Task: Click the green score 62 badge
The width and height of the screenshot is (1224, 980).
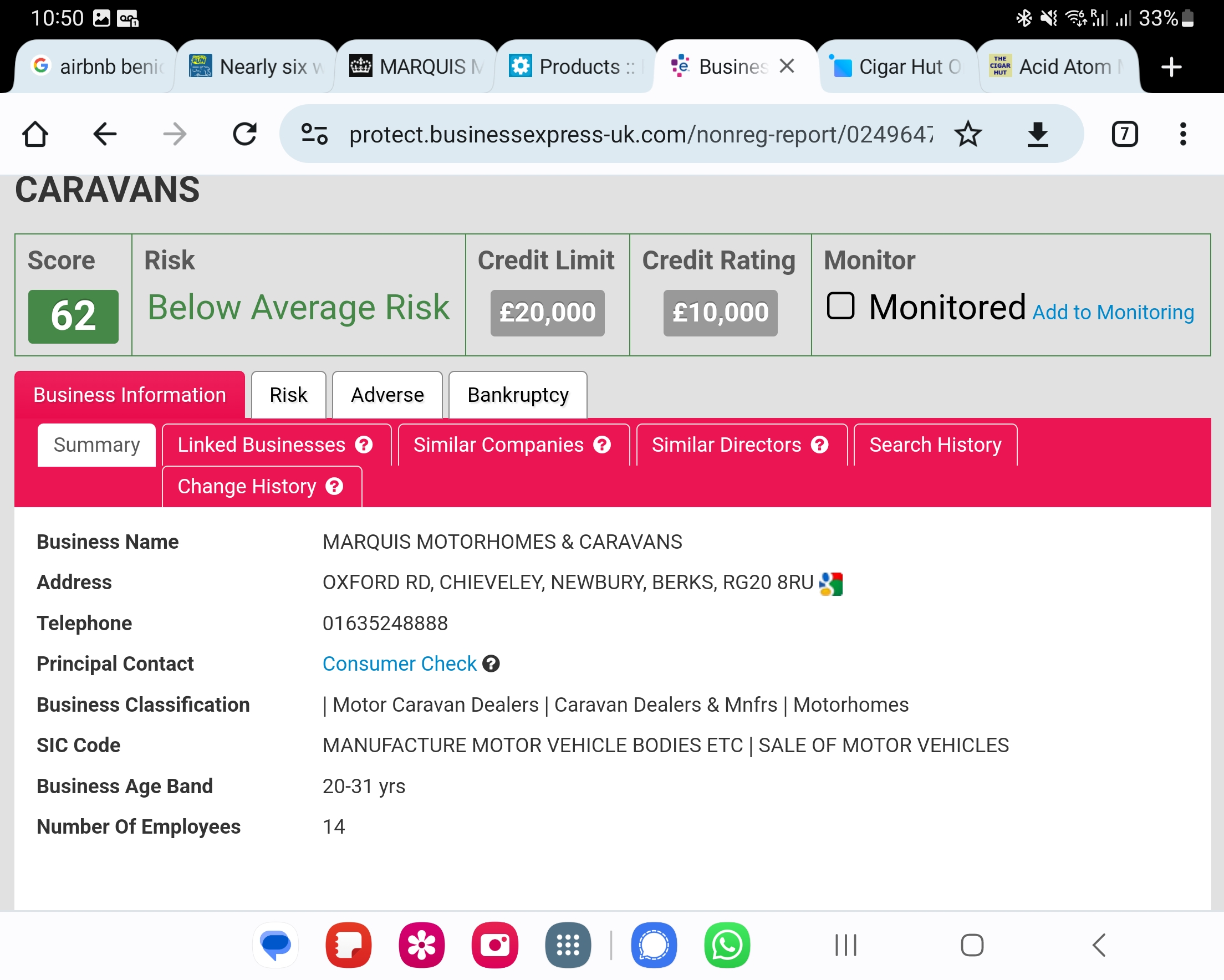Action: coord(73,317)
